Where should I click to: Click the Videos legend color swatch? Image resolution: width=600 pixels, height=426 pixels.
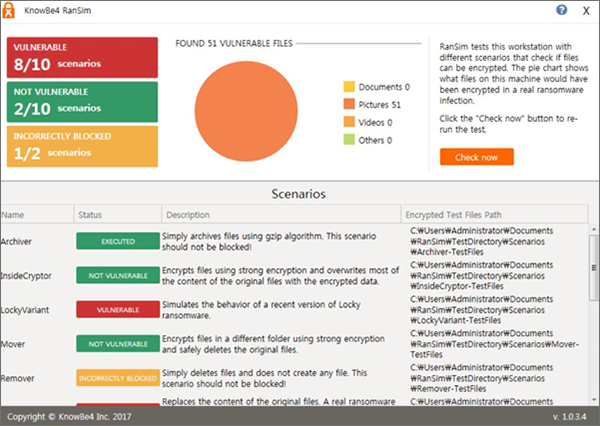(x=349, y=122)
